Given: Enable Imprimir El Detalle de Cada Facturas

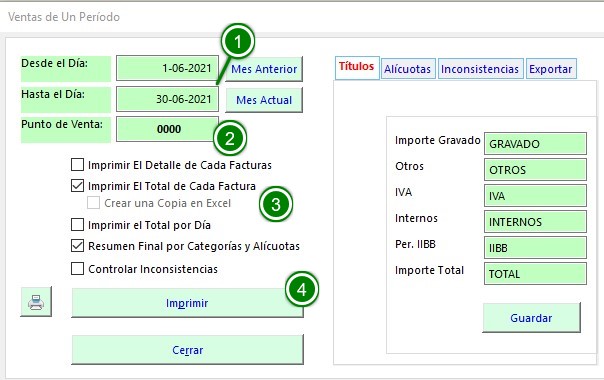Looking at the screenshot, I should click(77, 165).
